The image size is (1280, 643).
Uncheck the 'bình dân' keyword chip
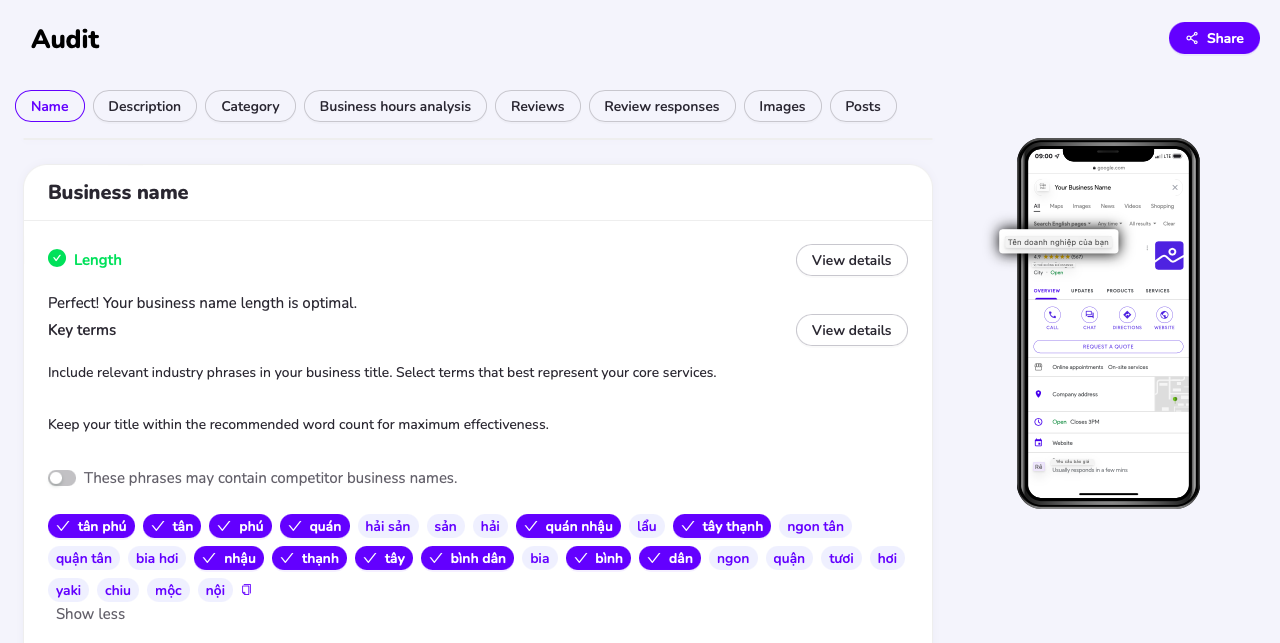(x=467, y=558)
